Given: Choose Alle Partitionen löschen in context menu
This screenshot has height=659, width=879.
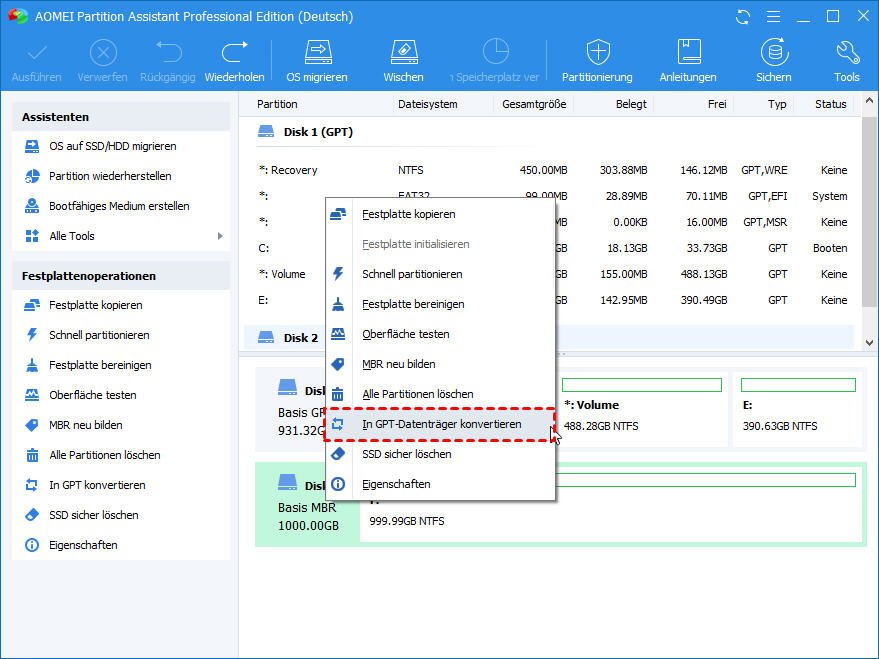Looking at the screenshot, I should 441,395.
